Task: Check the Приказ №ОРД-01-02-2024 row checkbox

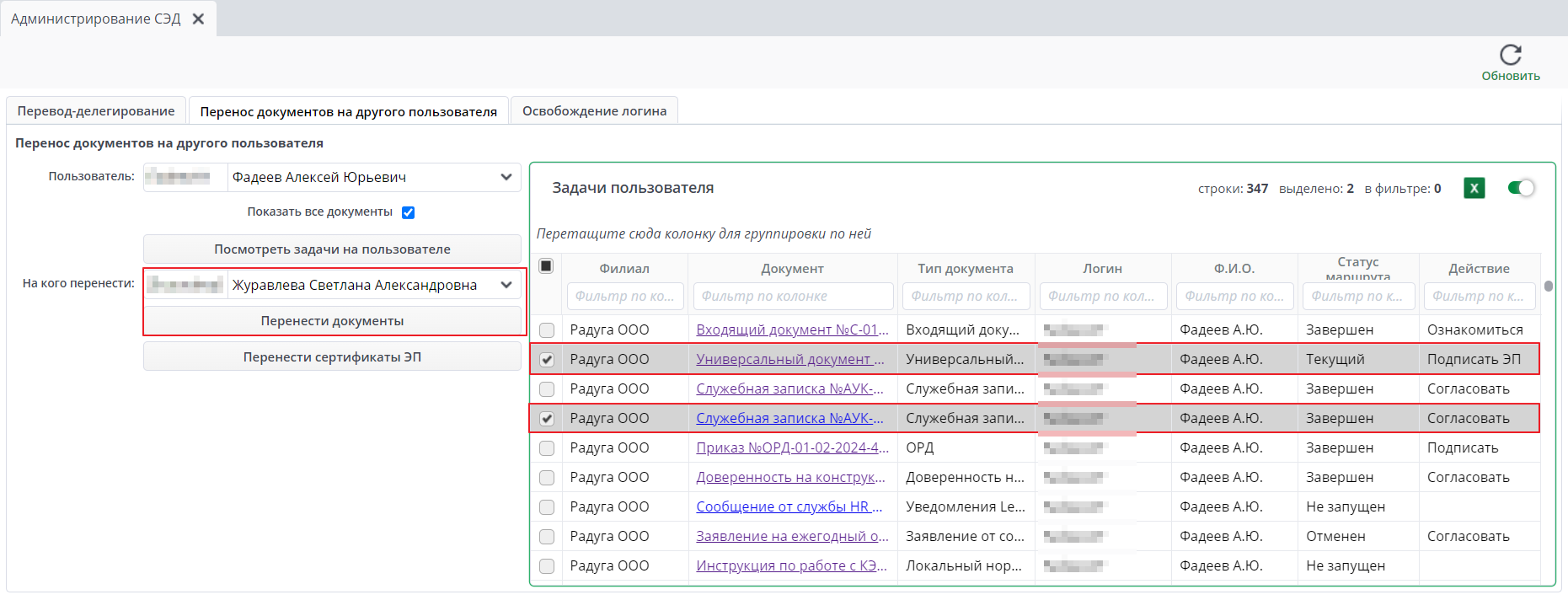Action: coord(547,448)
